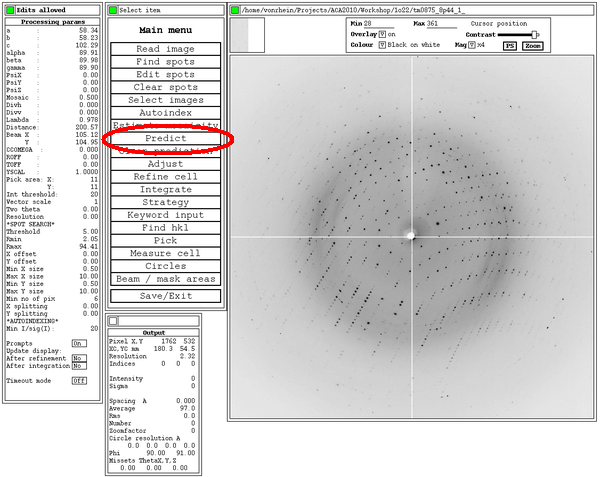Click the beam center marker on the image

[x=409, y=236]
